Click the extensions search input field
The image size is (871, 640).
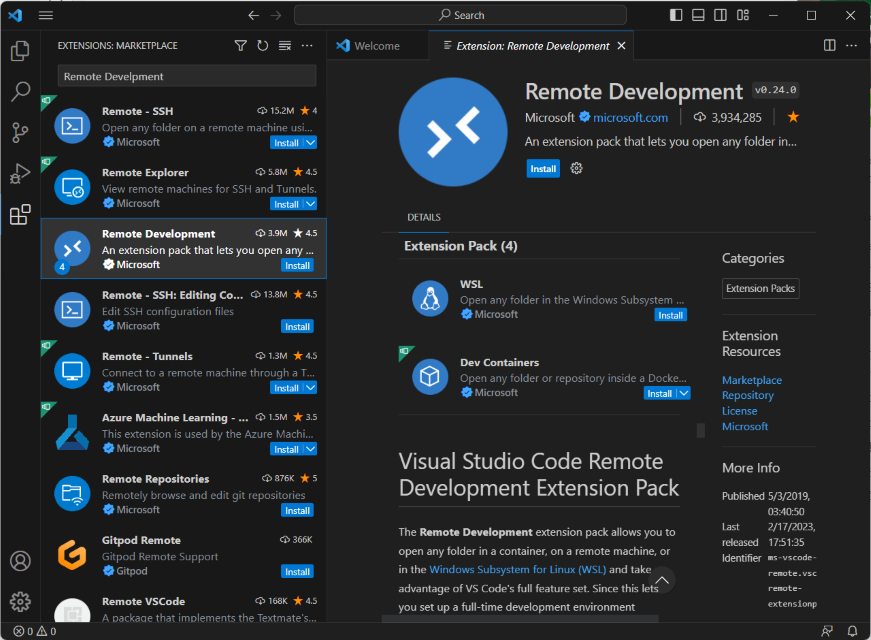coord(186,75)
